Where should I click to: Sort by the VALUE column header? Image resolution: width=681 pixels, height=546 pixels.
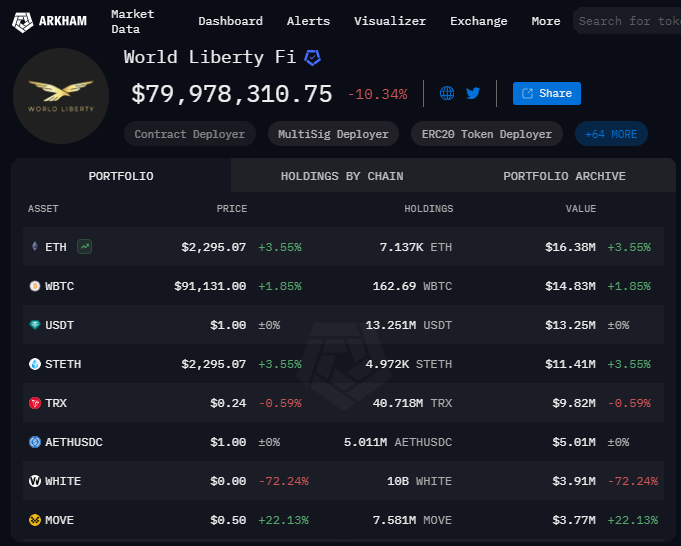(x=580, y=209)
